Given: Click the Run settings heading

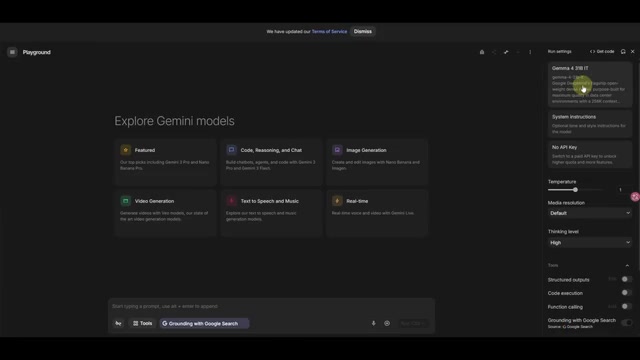Looking at the screenshot, I should 560,51.
